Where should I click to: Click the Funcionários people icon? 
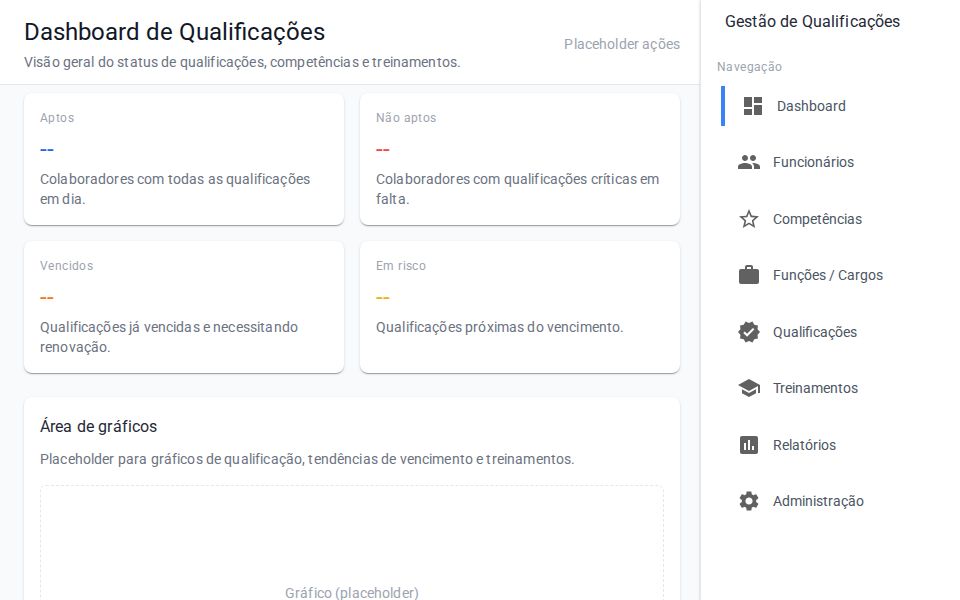click(749, 162)
